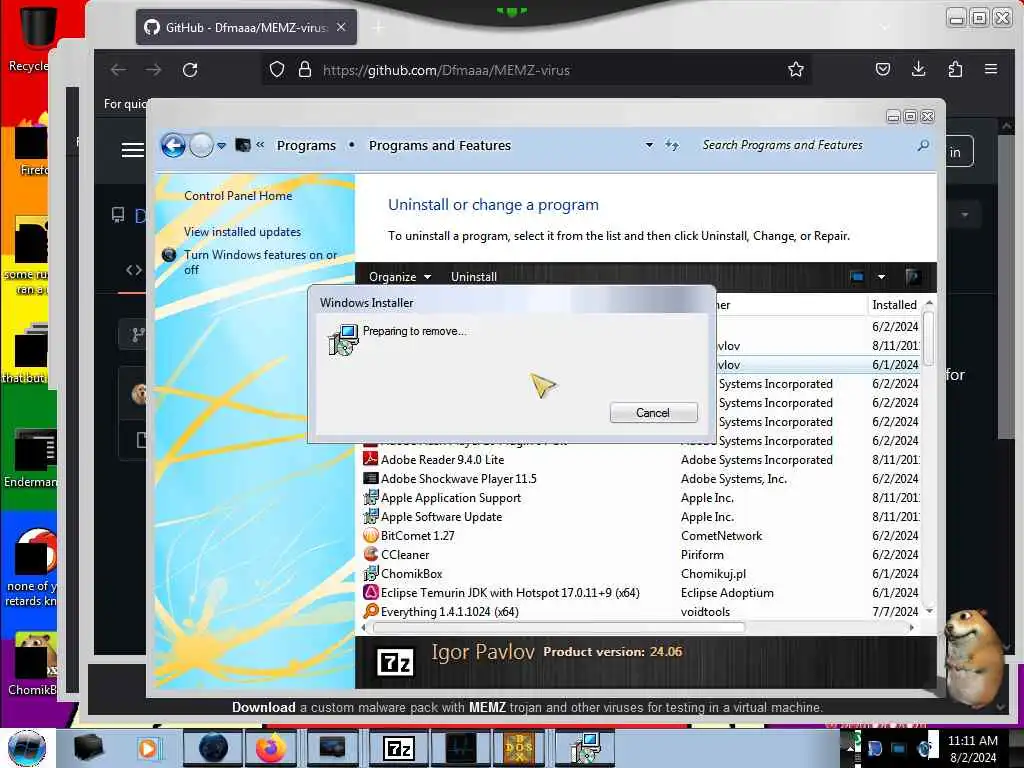The width and height of the screenshot is (1024, 768).
Task: Click the Firefox forward arrow
Action: [x=153, y=70]
